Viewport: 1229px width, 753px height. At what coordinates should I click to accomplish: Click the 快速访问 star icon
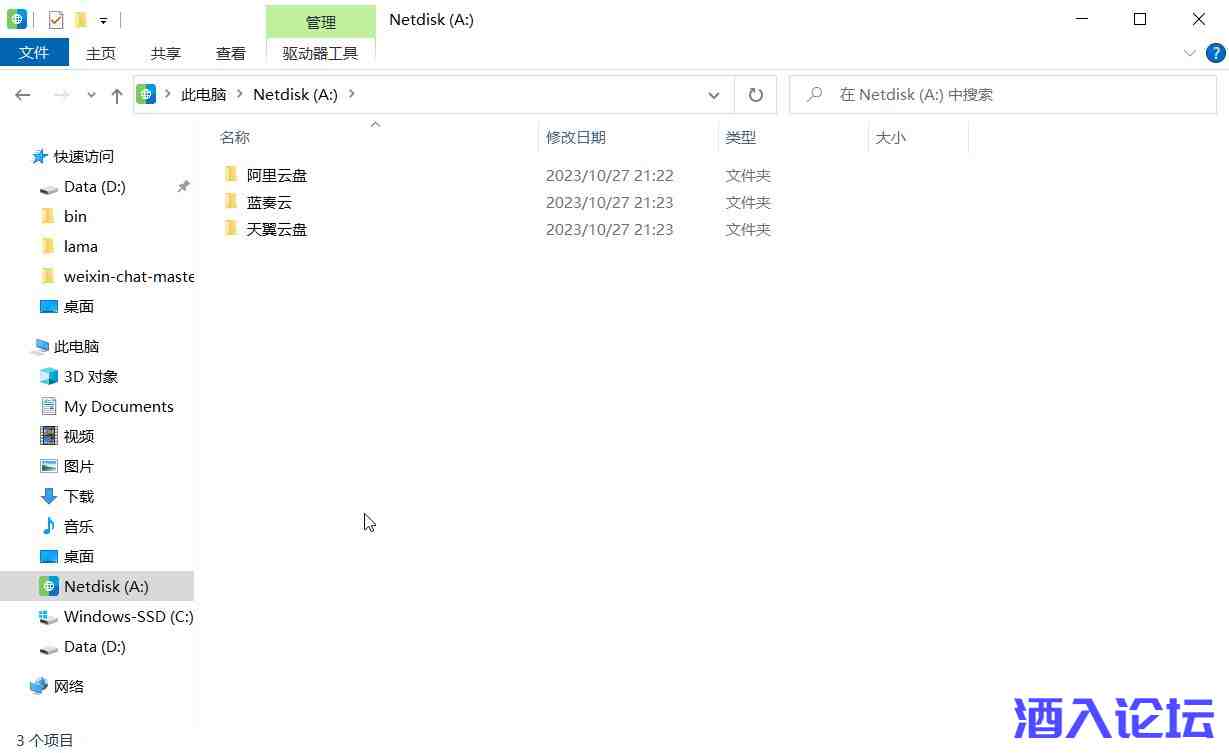click(40, 156)
